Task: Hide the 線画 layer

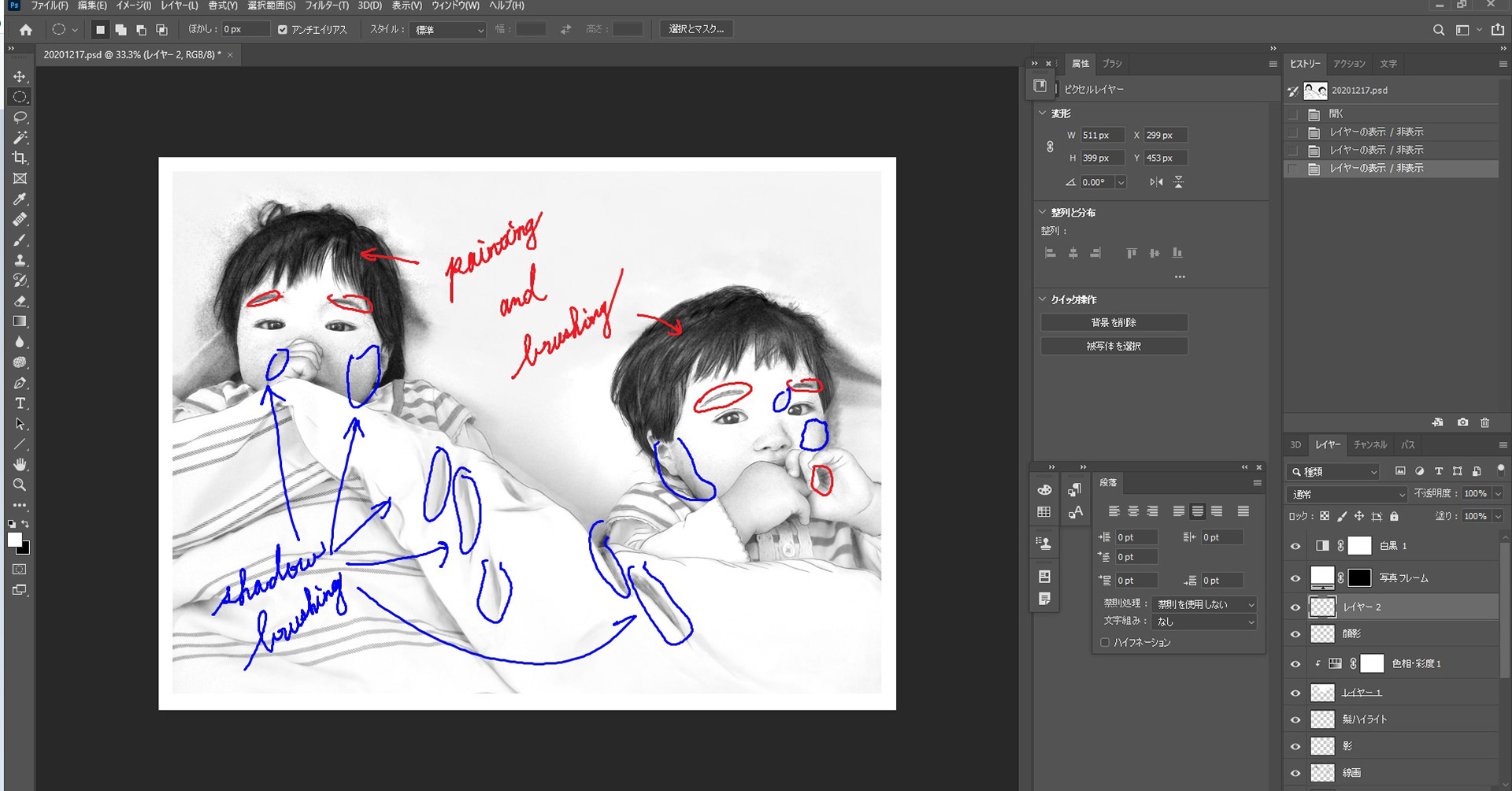Action: (x=1295, y=774)
